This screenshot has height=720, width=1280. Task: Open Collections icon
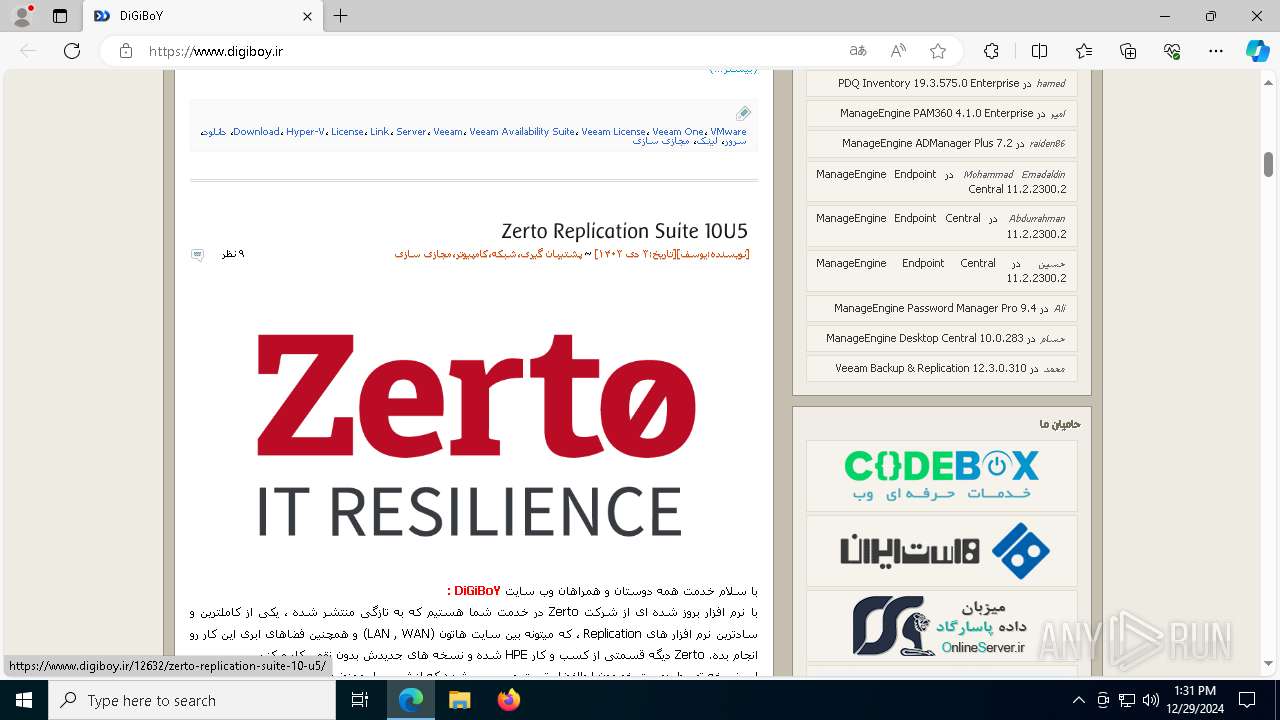[1128, 51]
